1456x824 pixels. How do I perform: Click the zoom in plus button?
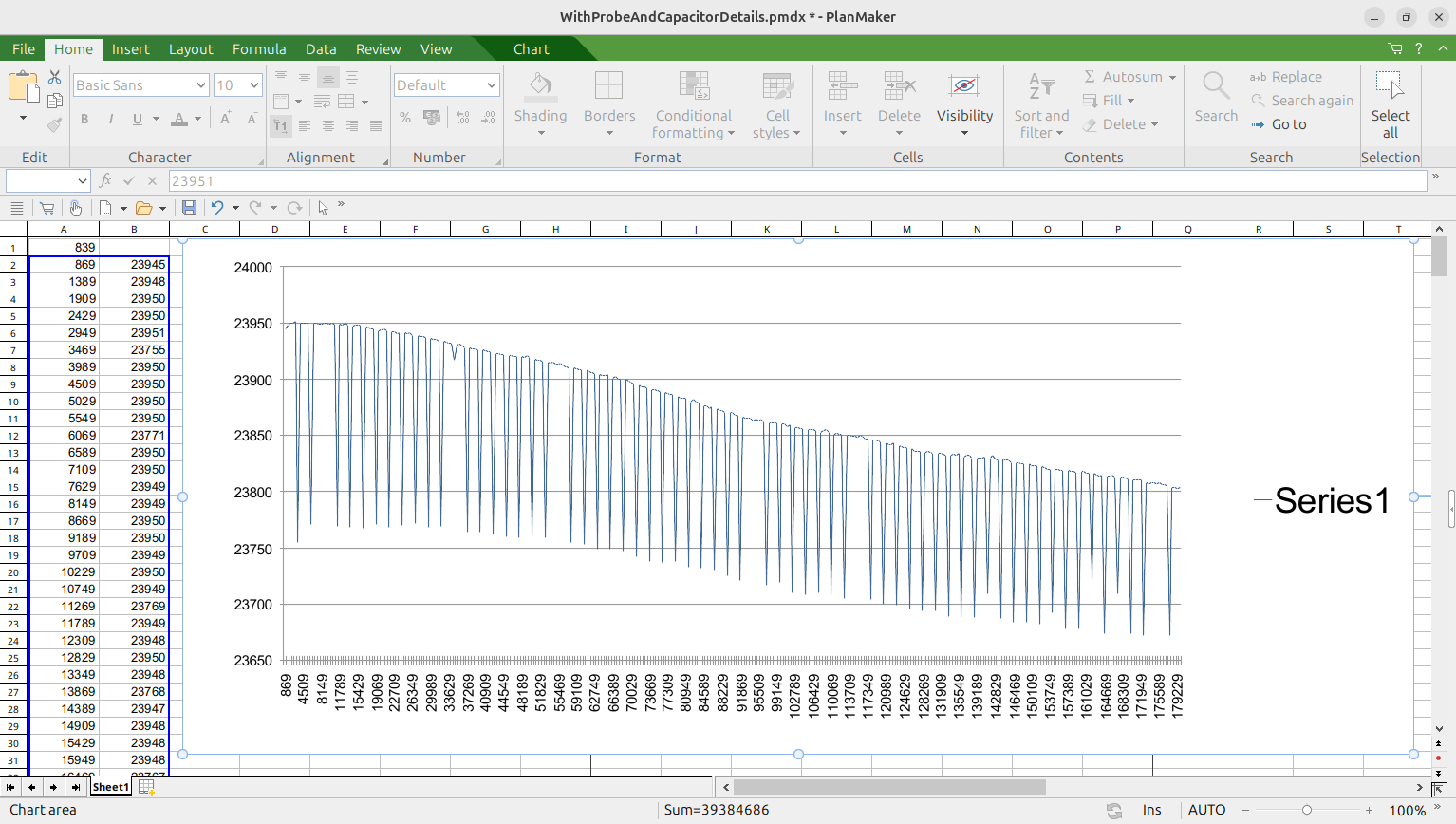click(x=1369, y=810)
